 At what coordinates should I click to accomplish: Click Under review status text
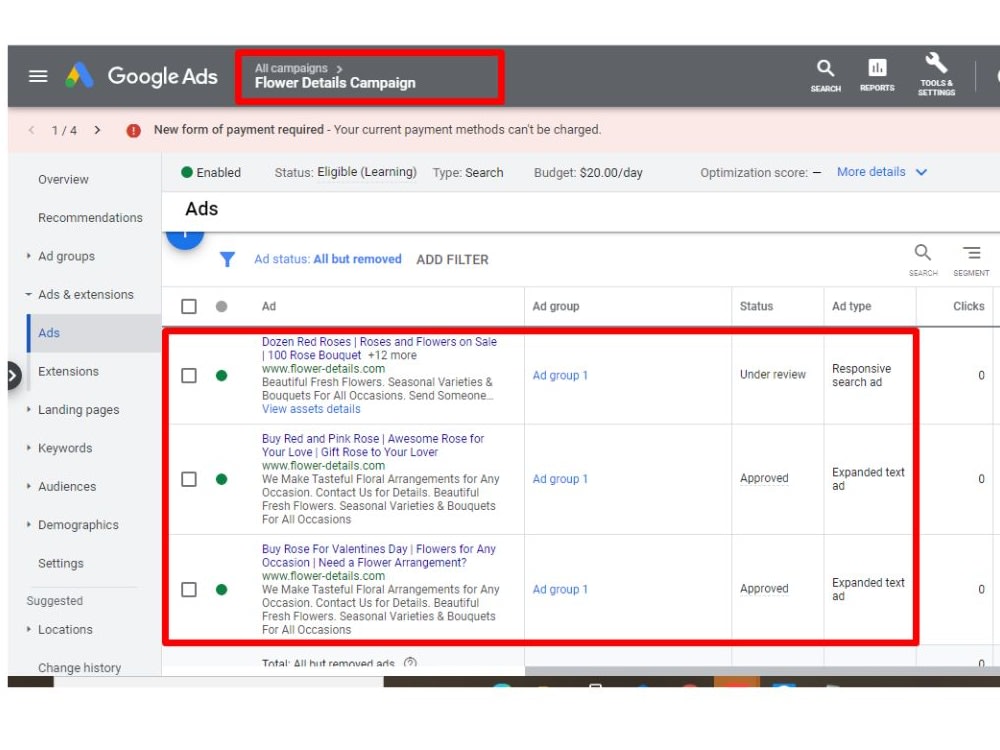772,374
